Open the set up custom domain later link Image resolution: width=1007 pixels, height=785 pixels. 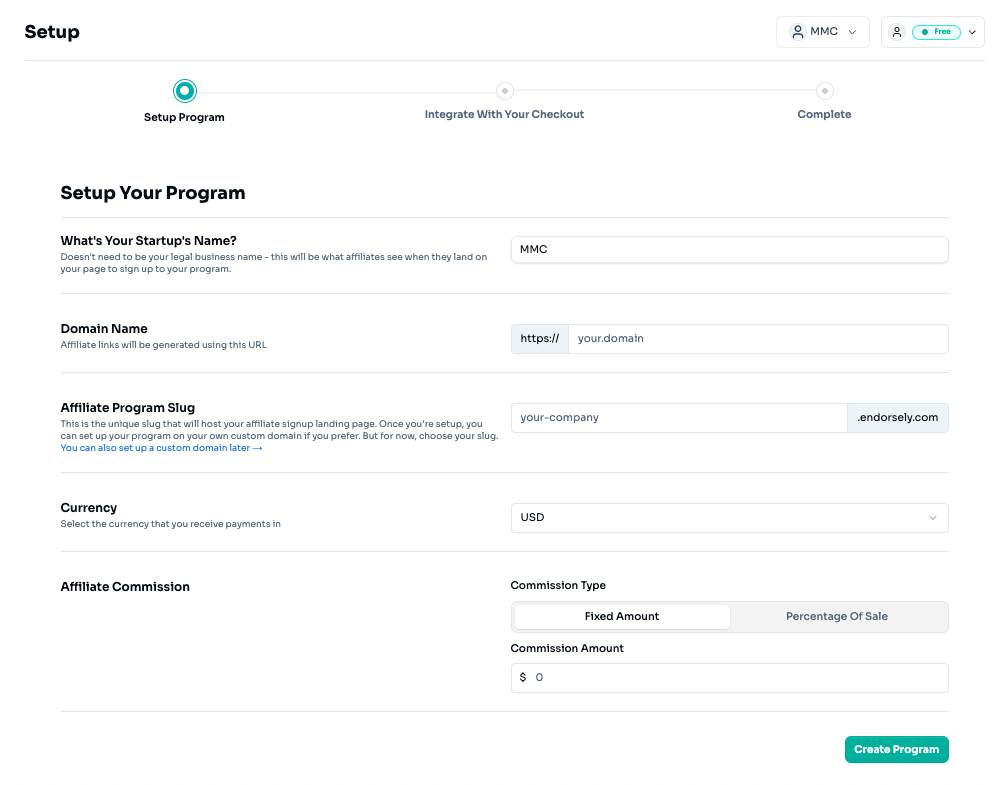point(161,448)
